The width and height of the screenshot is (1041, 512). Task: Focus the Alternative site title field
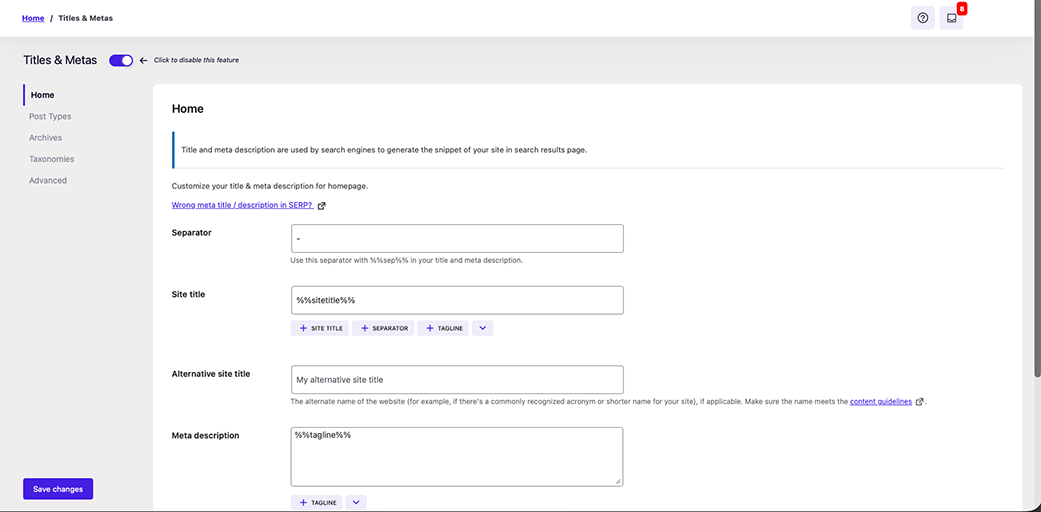coord(457,379)
